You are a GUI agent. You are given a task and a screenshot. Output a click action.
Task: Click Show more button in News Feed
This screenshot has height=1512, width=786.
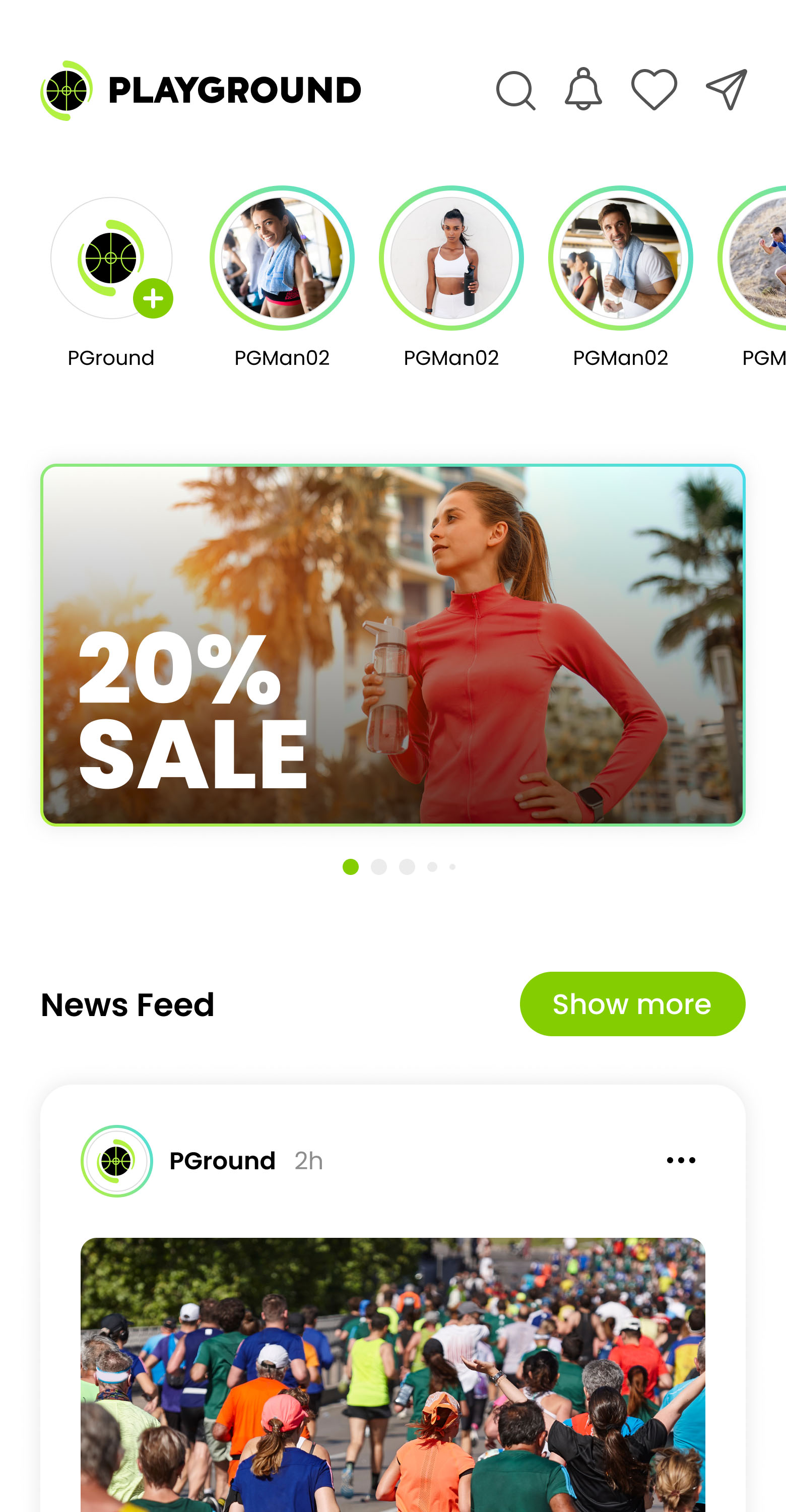[x=632, y=1004]
